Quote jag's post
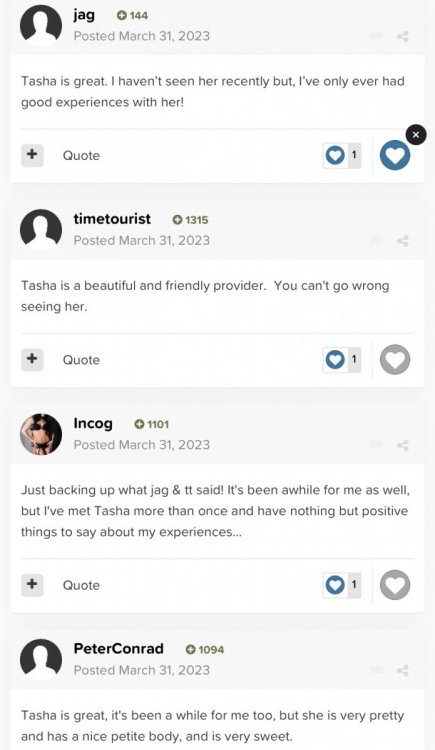 81,155
